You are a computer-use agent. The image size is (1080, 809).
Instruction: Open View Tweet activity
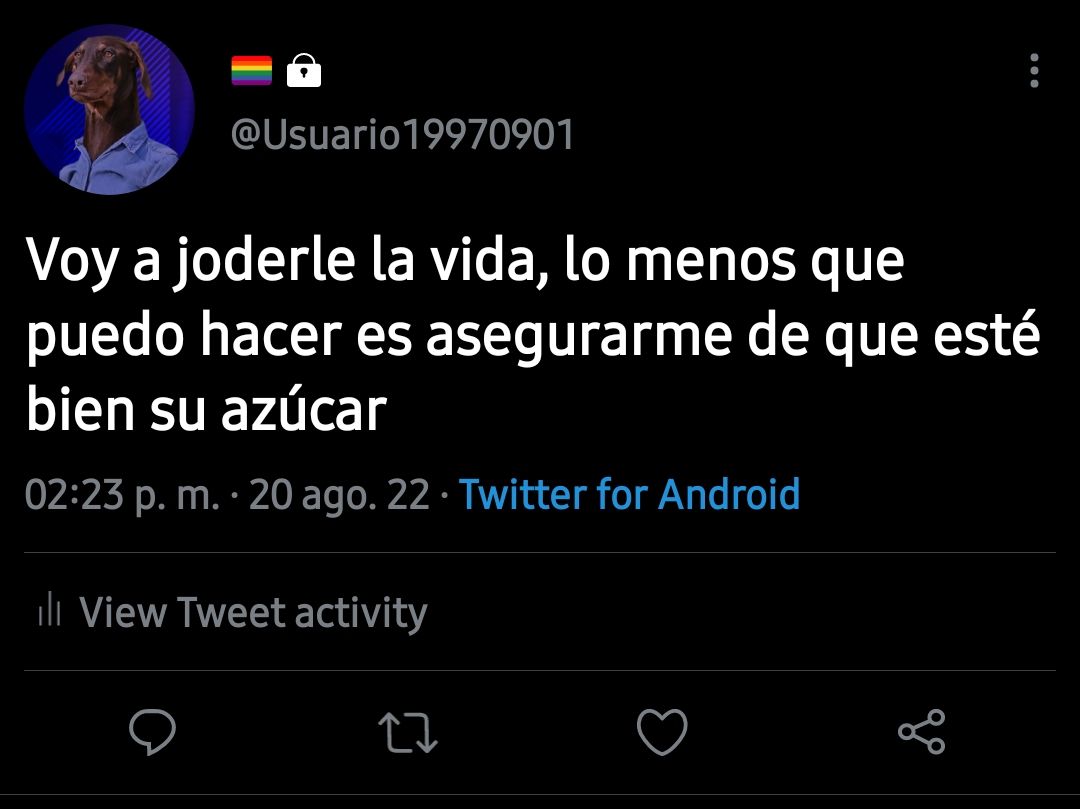(x=233, y=612)
